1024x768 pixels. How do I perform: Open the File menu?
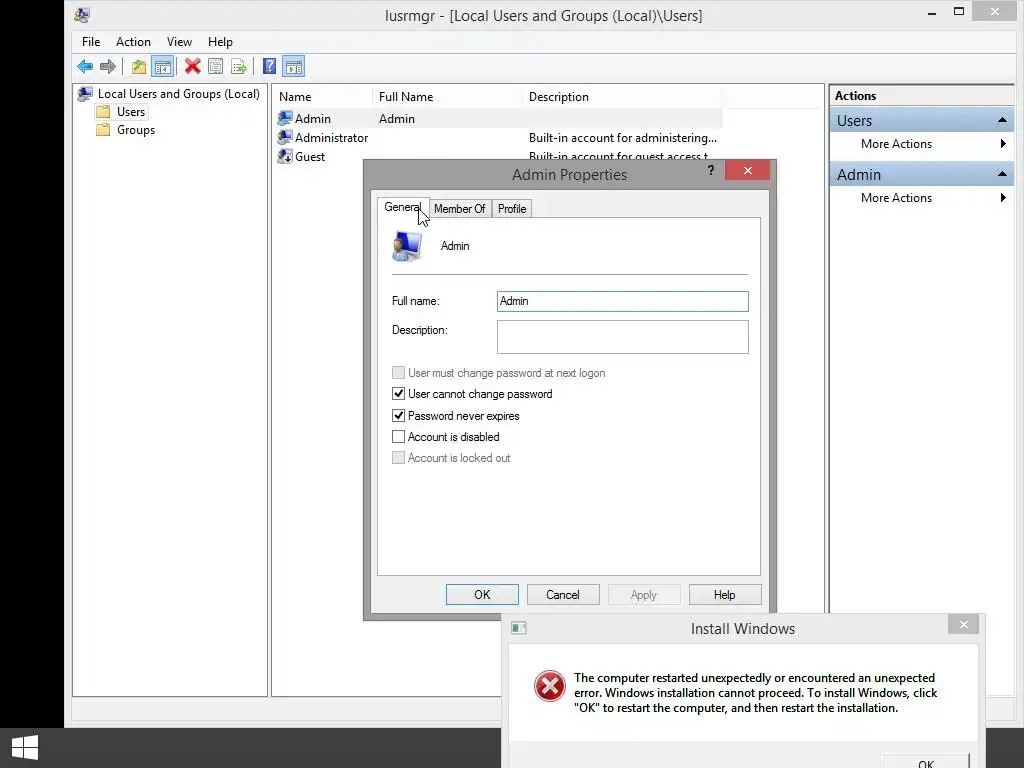[x=91, y=42]
